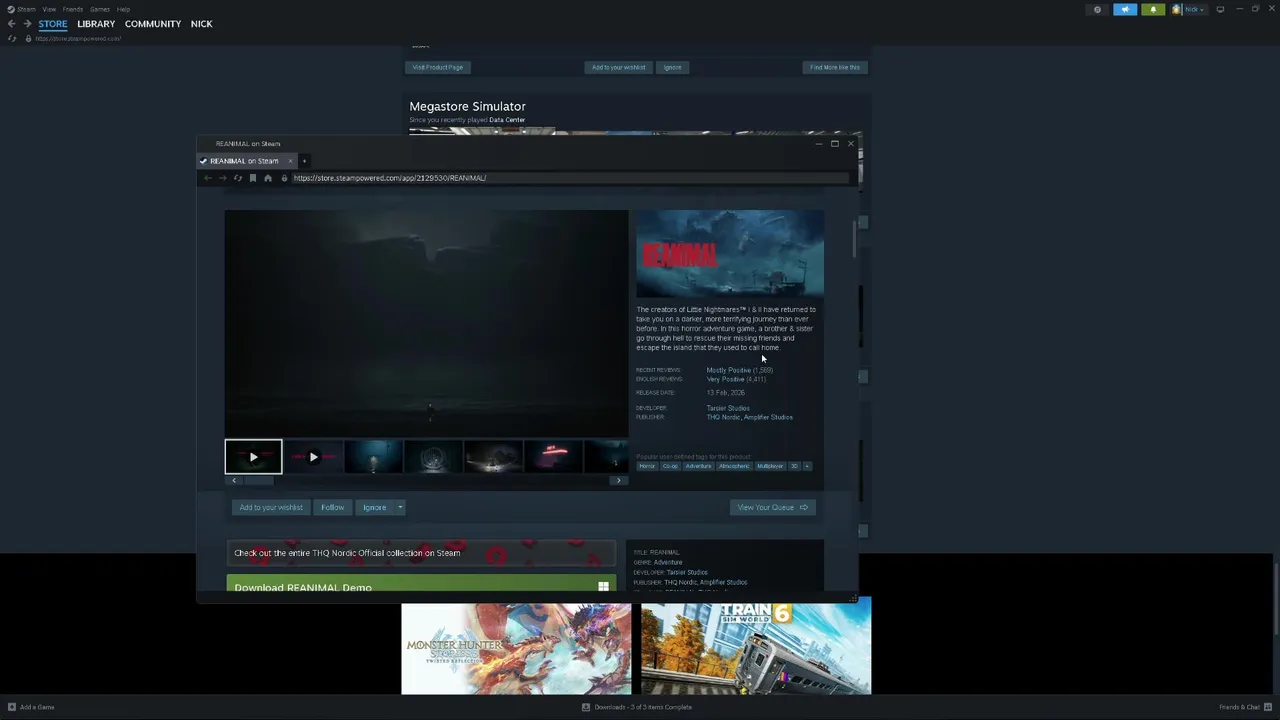Open the View menu
The width and height of the screenshot is (1280, 720).
pos(49,9)
